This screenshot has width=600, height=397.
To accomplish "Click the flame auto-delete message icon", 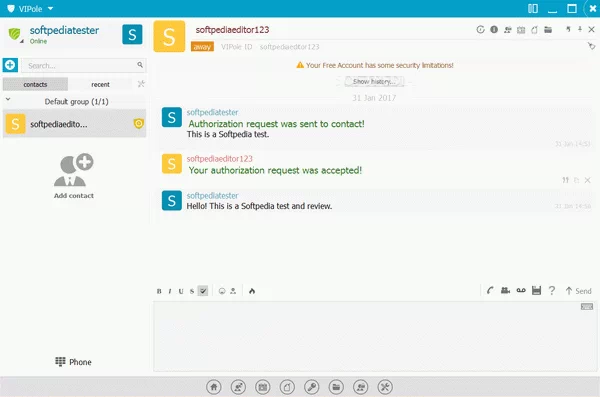I will (252, 291).
